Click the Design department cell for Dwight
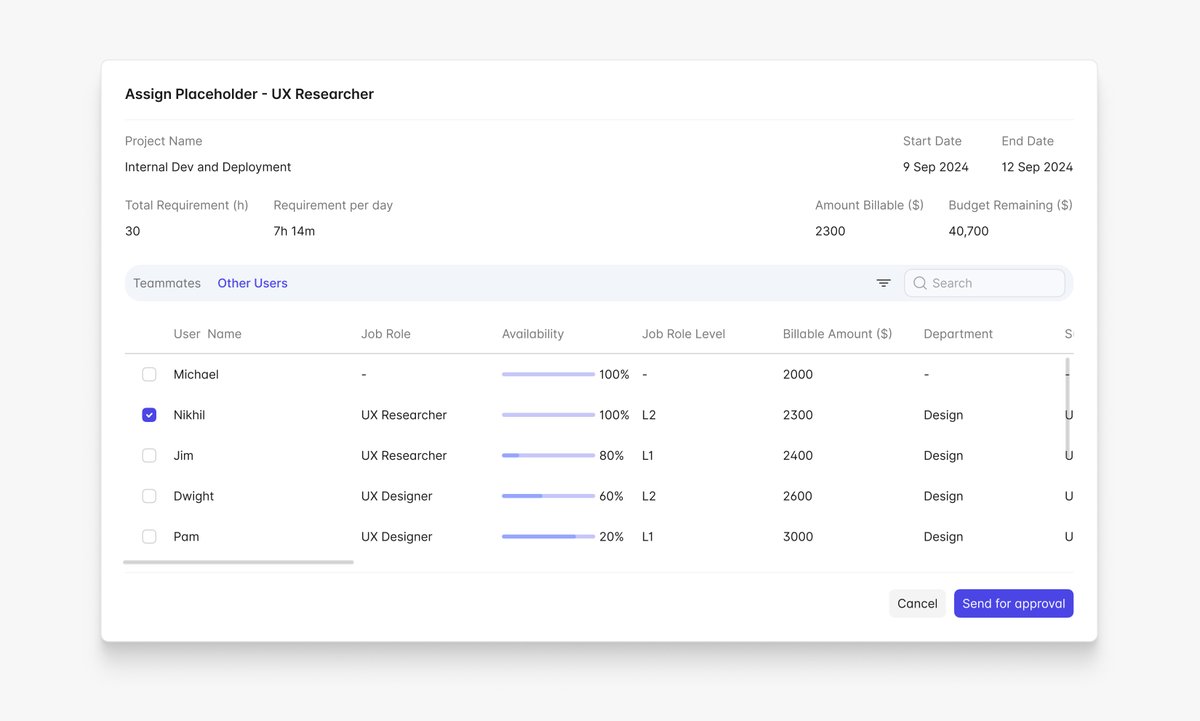The width and height of the screenshot is (1200, 721). click(x=943, y=496)
